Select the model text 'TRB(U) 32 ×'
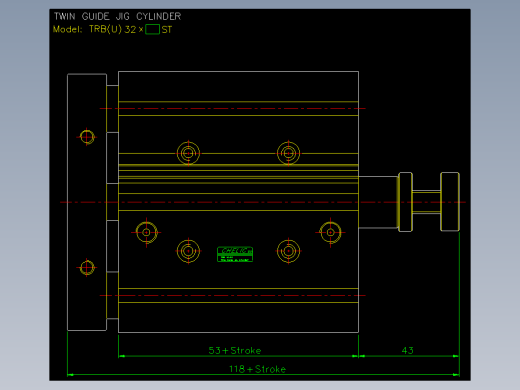 coord(116,29)
